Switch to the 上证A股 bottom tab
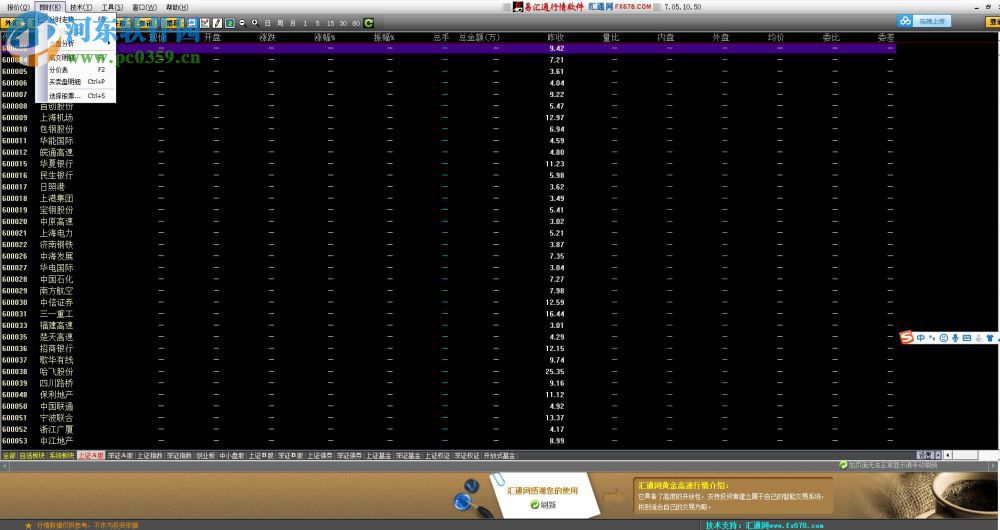This screenshot has height=530, width=1000. click(x=91, y=456)
